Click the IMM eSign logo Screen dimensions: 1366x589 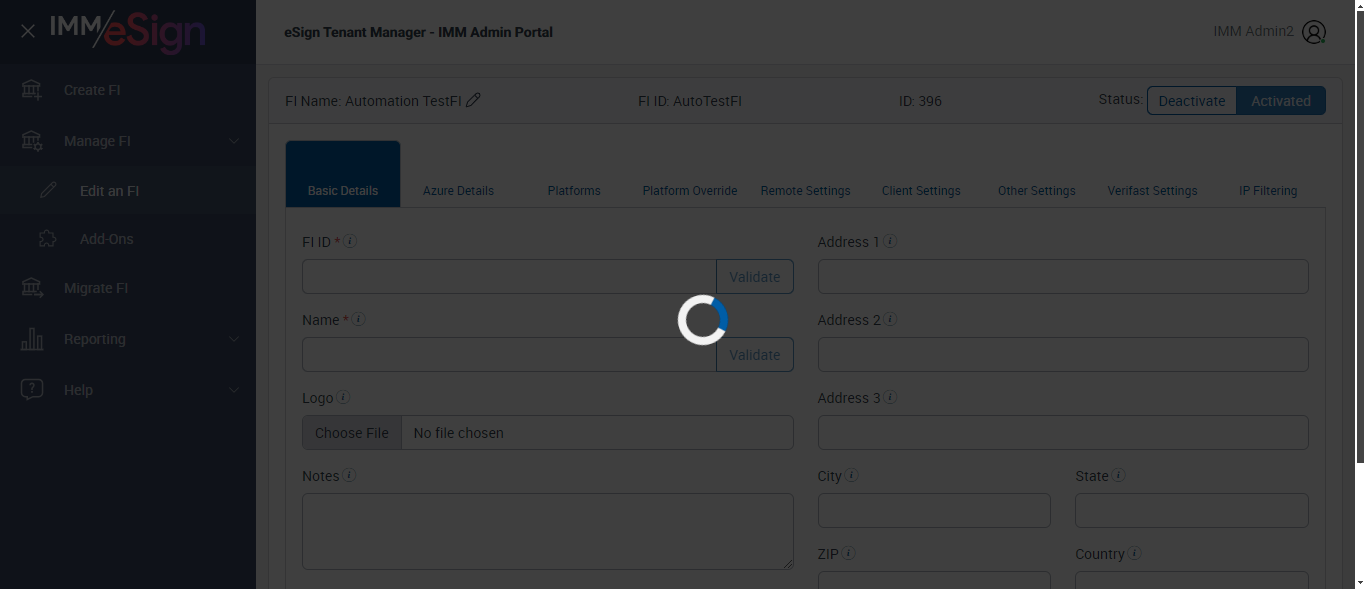coord(128,31)
